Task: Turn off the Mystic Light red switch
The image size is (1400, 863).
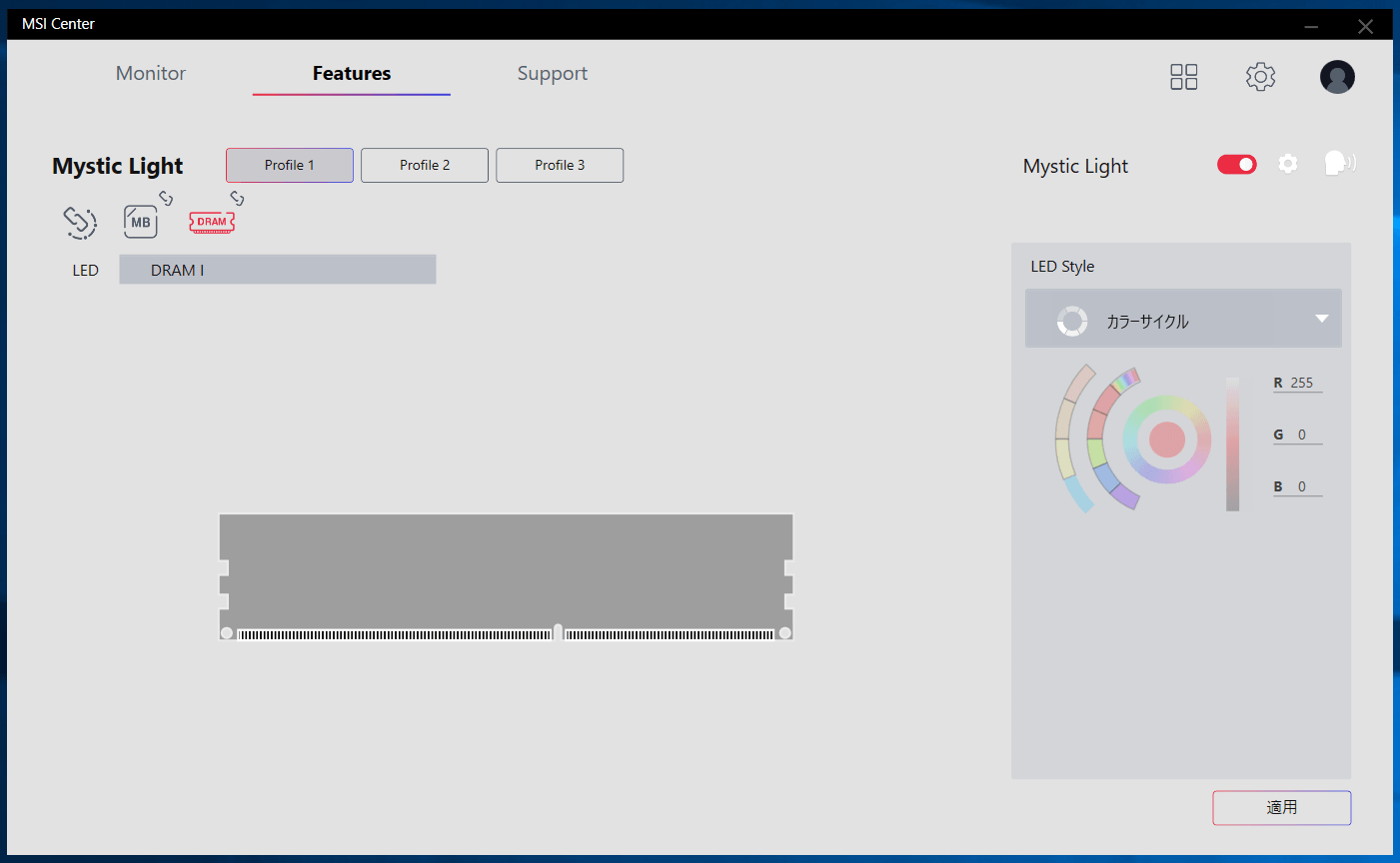Action: [x=1237, y=164]
